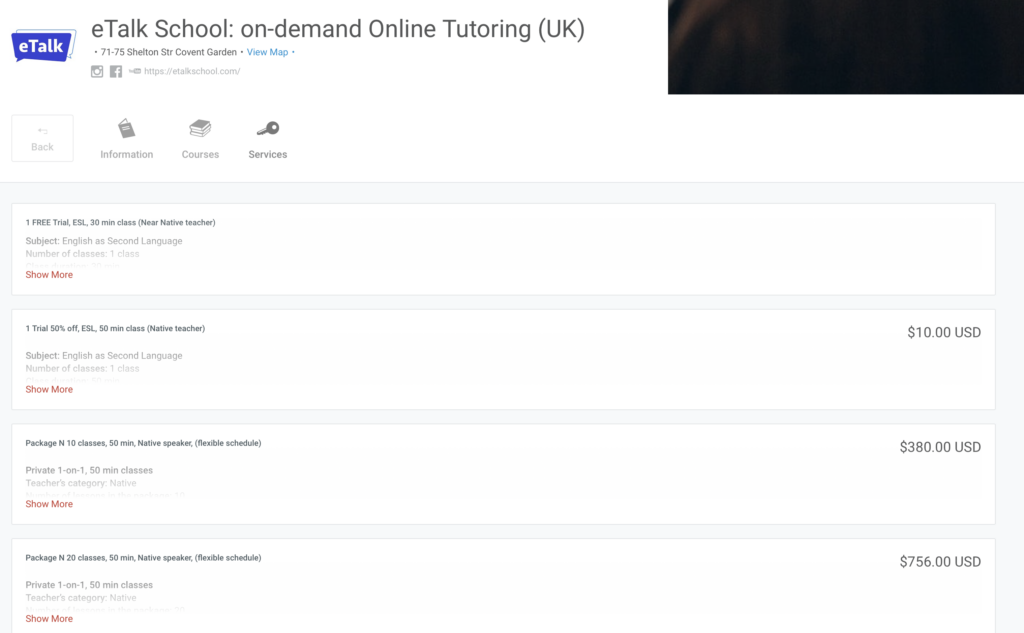
Task: Expand Show More for FREE Trial class
Action: click(x=49, y=275)
